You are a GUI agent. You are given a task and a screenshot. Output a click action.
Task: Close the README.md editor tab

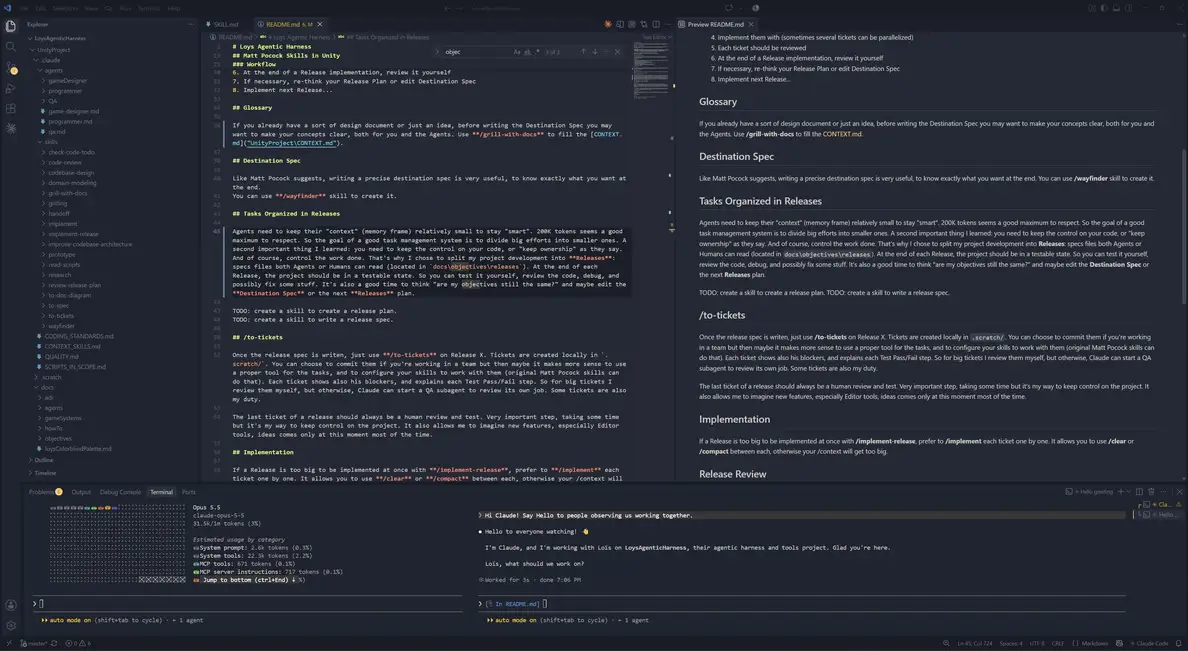pos(320,24)
